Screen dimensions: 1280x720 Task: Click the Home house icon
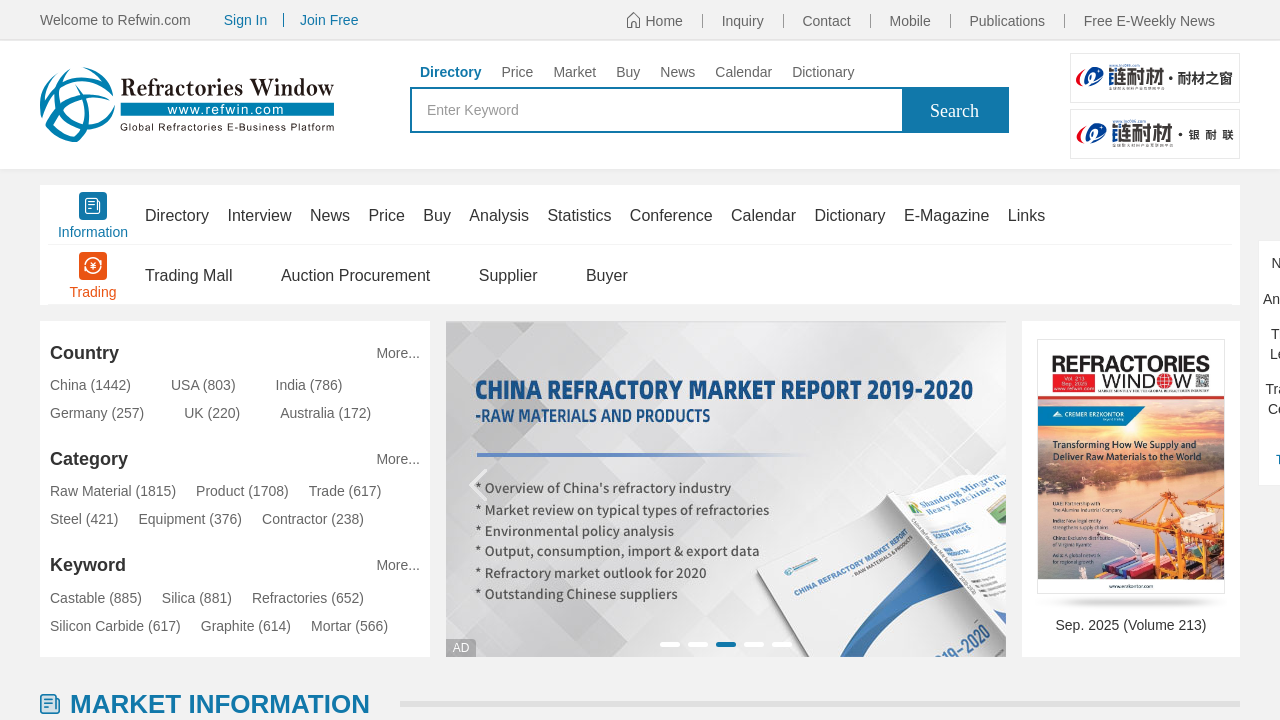coord(633,20)
